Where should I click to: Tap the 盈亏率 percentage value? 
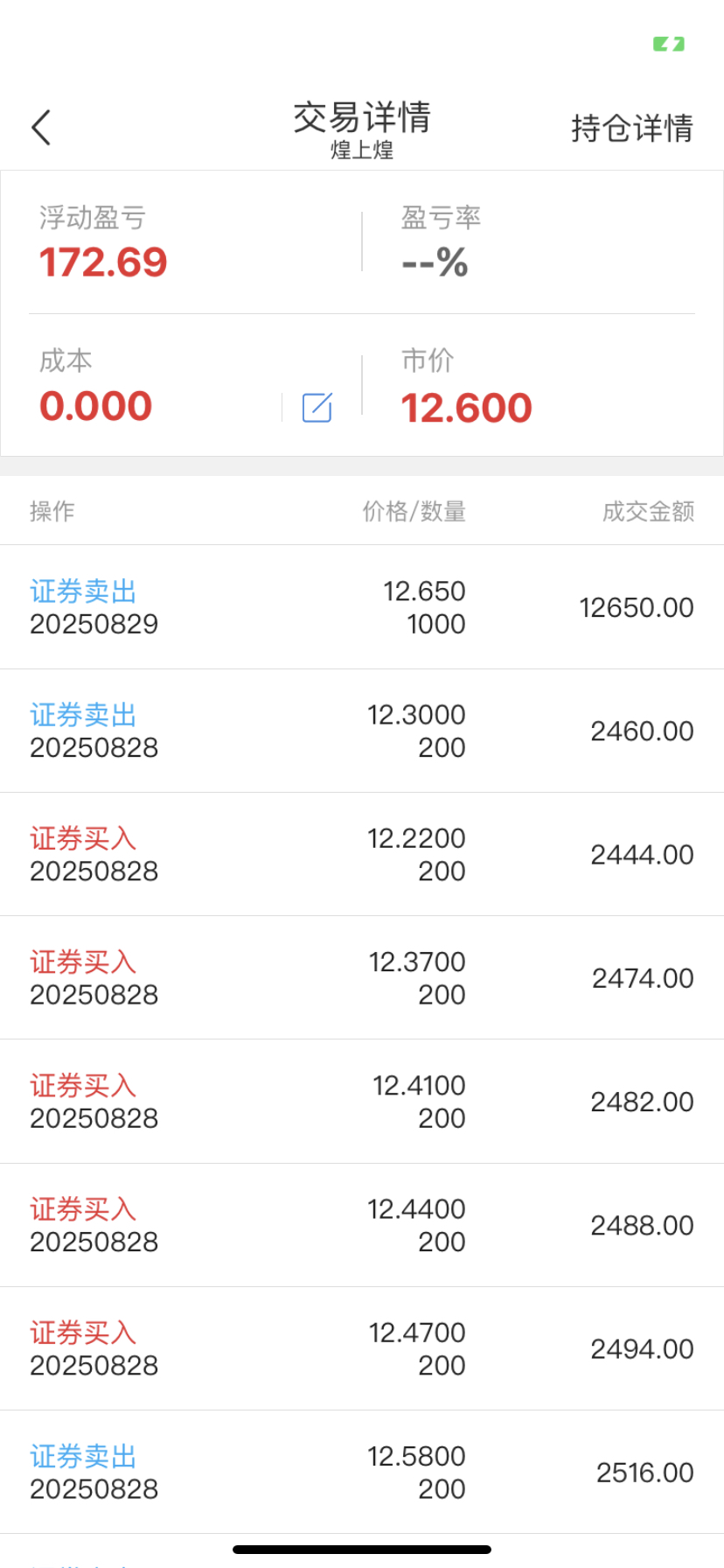point(435,262)
